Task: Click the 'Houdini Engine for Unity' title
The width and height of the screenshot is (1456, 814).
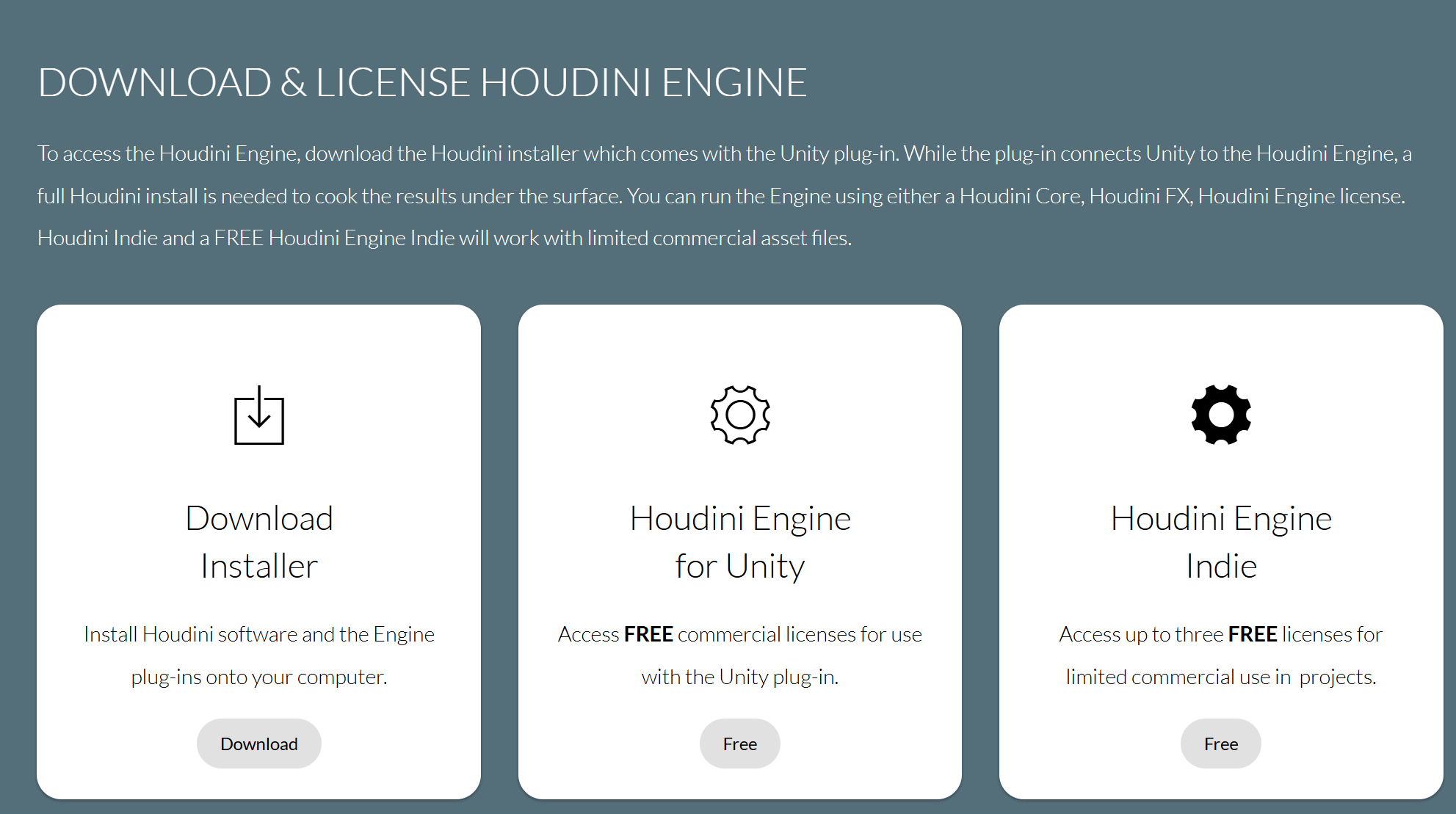Action: click(739, 542)
